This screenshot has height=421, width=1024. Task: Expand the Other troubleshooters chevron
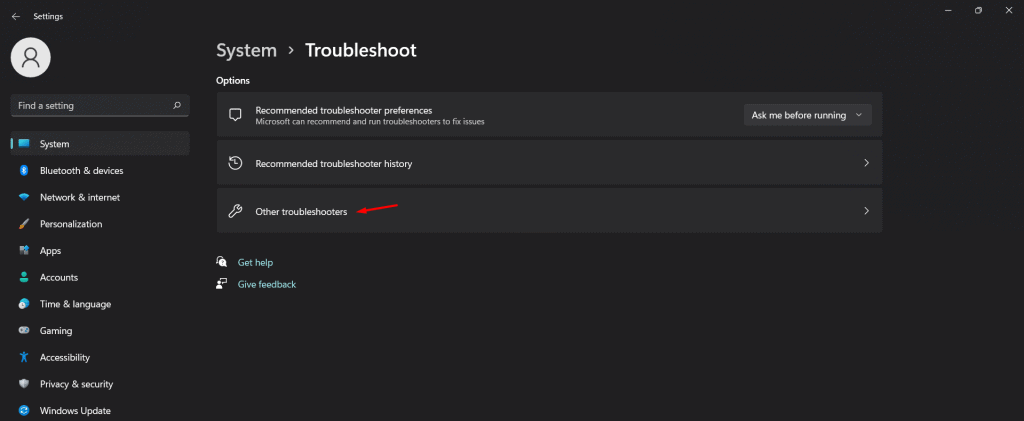[866, 211]
